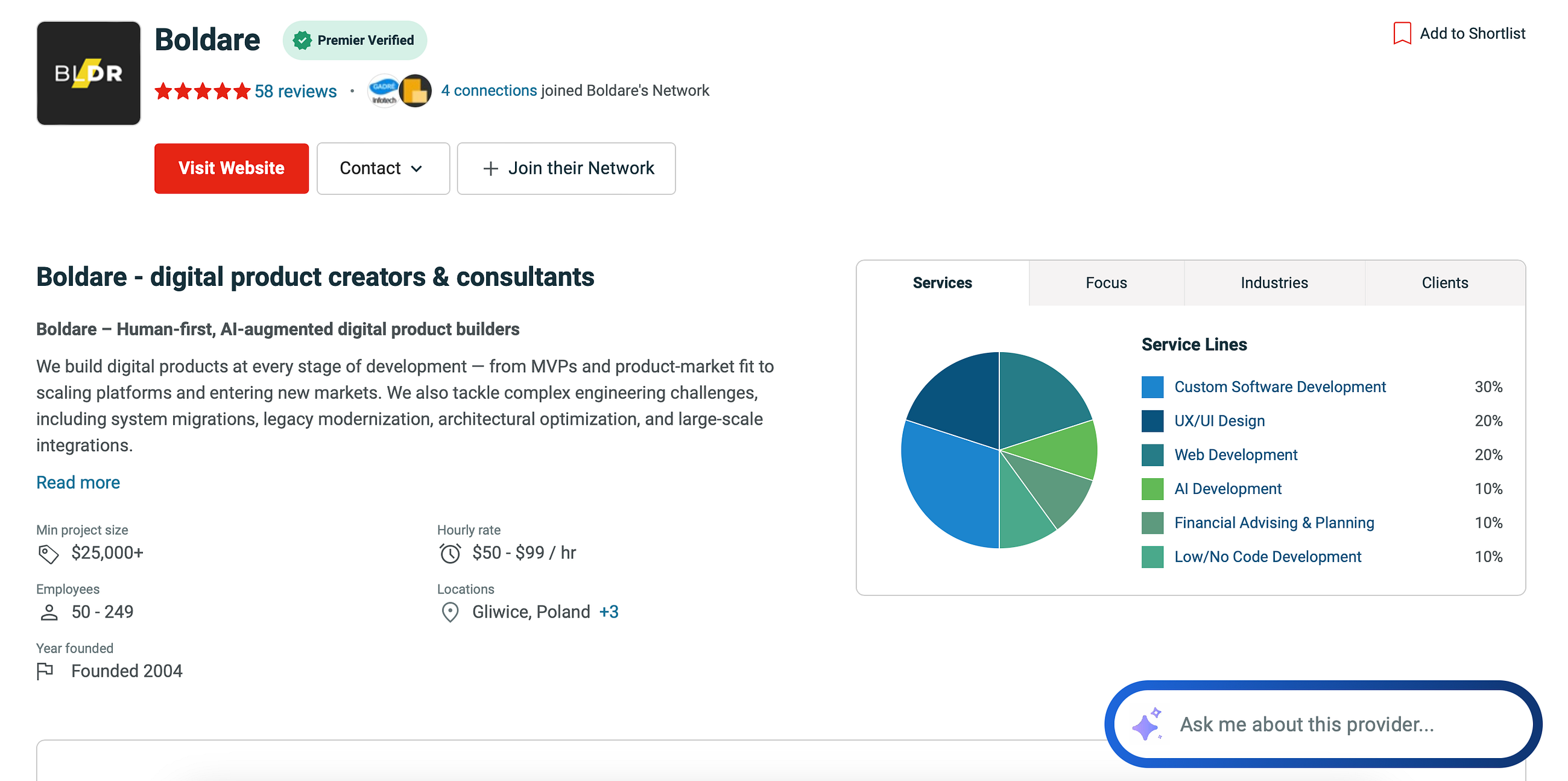Open the 4 connections link

tap(488, 90)
